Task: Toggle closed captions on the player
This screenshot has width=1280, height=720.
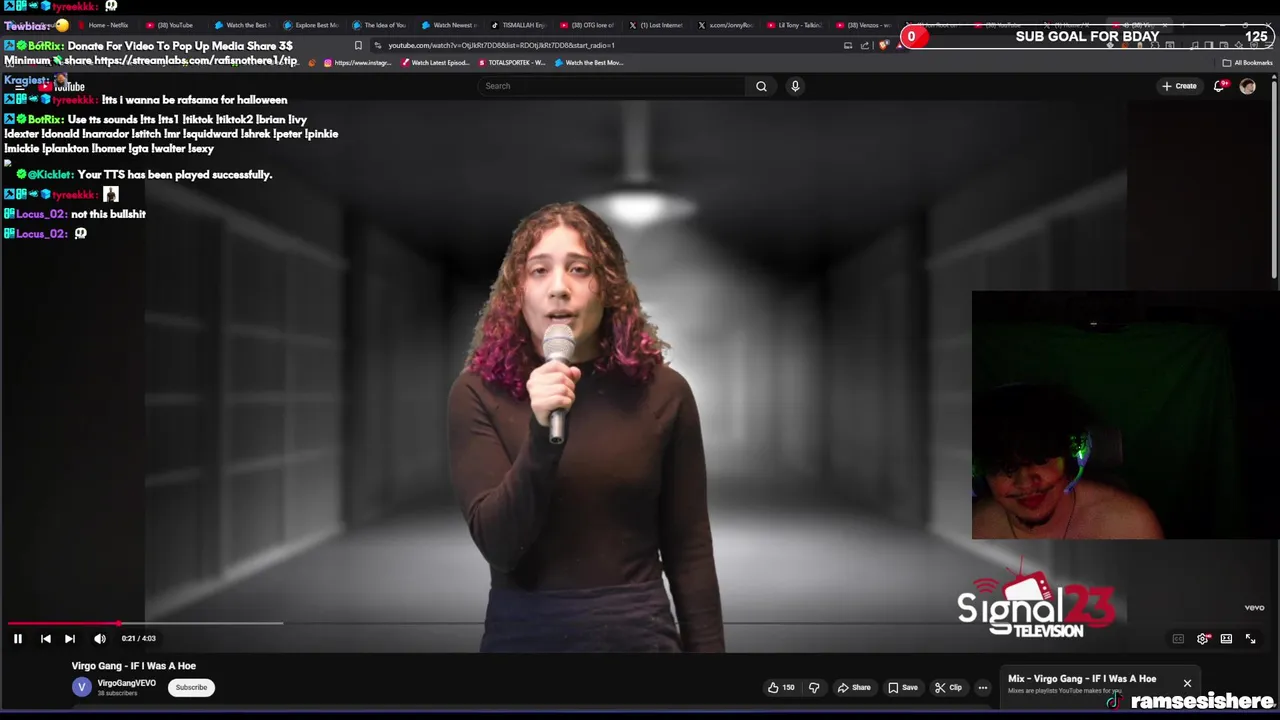Action: (1178, 639)
